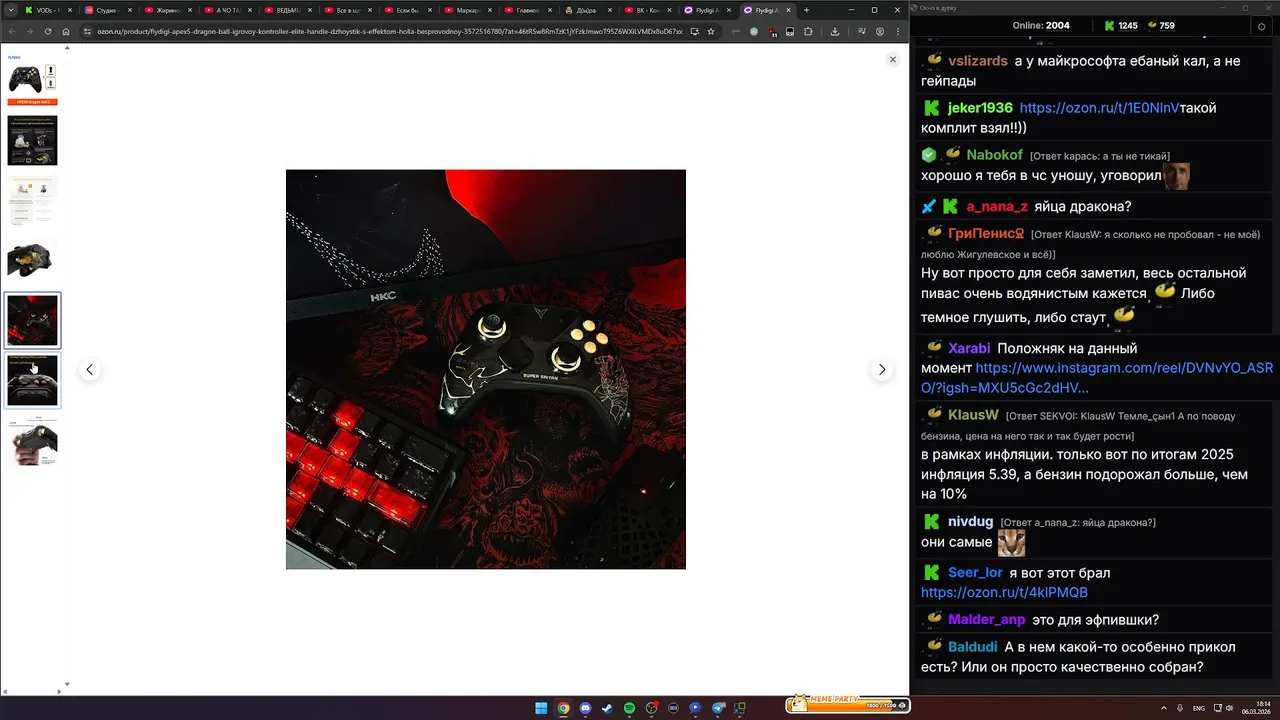Show the next product image with right arrow

point(881,370)
